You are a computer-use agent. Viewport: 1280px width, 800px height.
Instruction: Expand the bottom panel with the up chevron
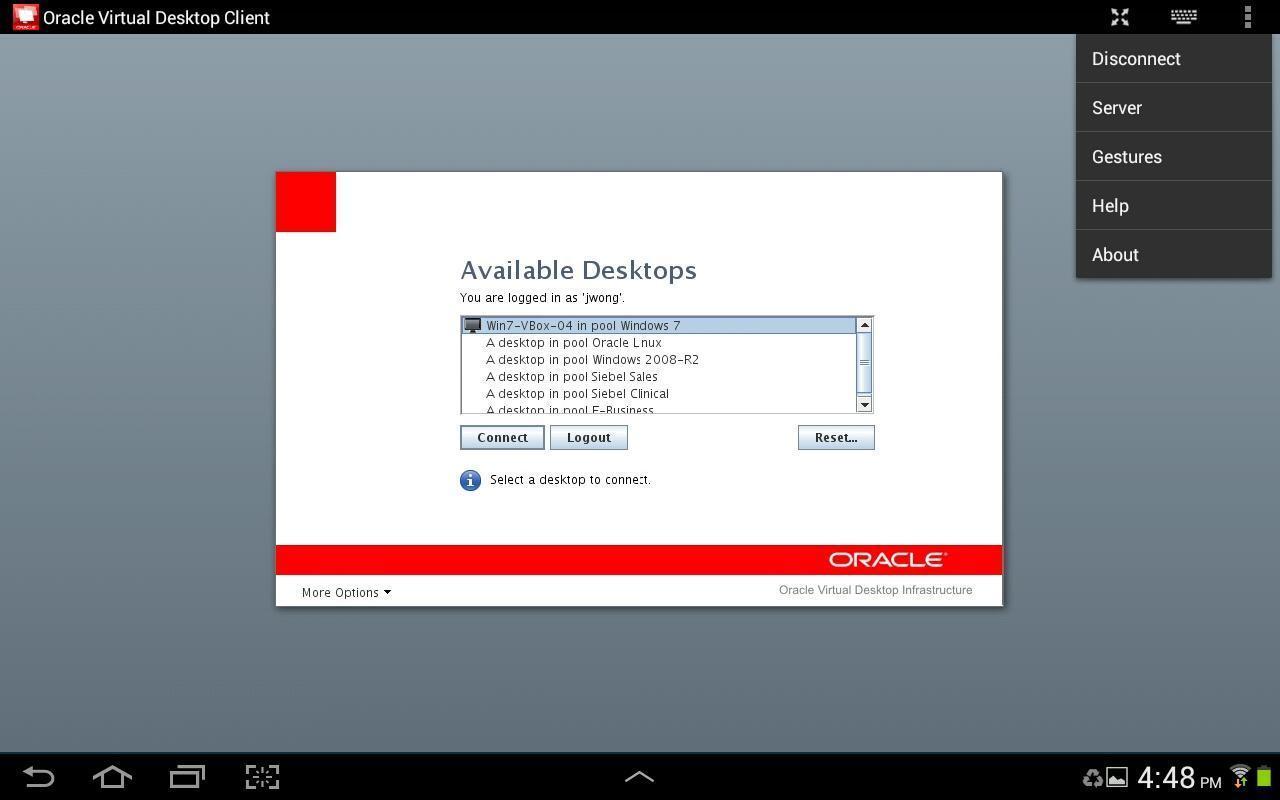click(x=639, y=777)
